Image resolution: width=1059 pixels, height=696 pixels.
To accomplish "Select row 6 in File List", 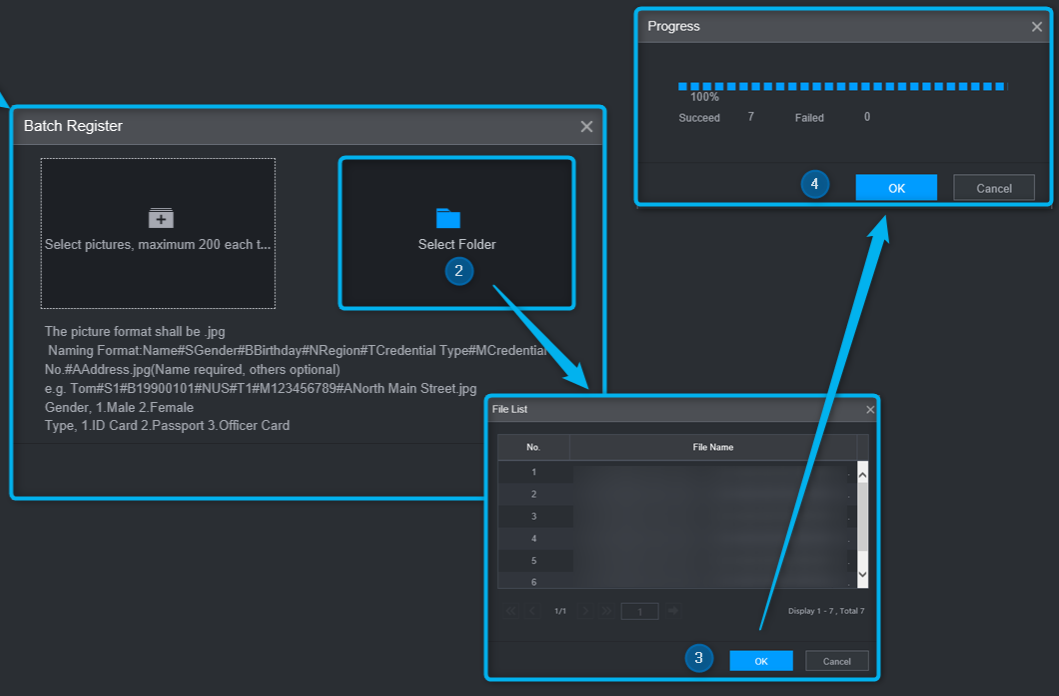I will tap(677, 581).
